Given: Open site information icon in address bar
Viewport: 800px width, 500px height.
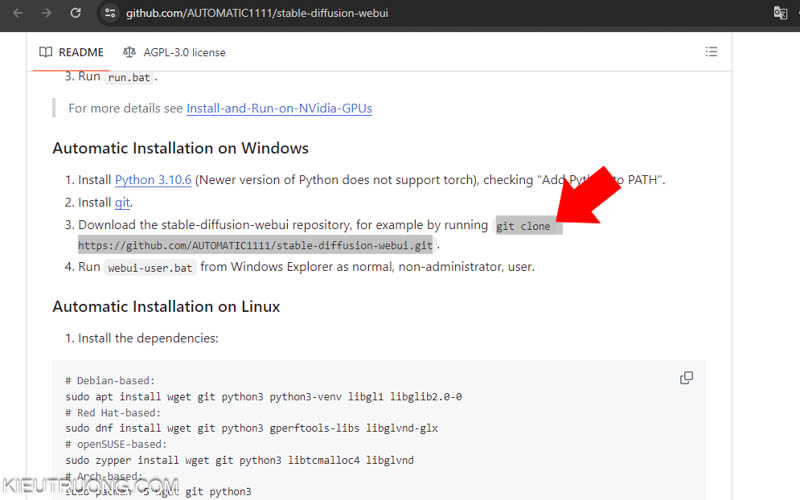Looking at the screenshot, I should (110, 13).
